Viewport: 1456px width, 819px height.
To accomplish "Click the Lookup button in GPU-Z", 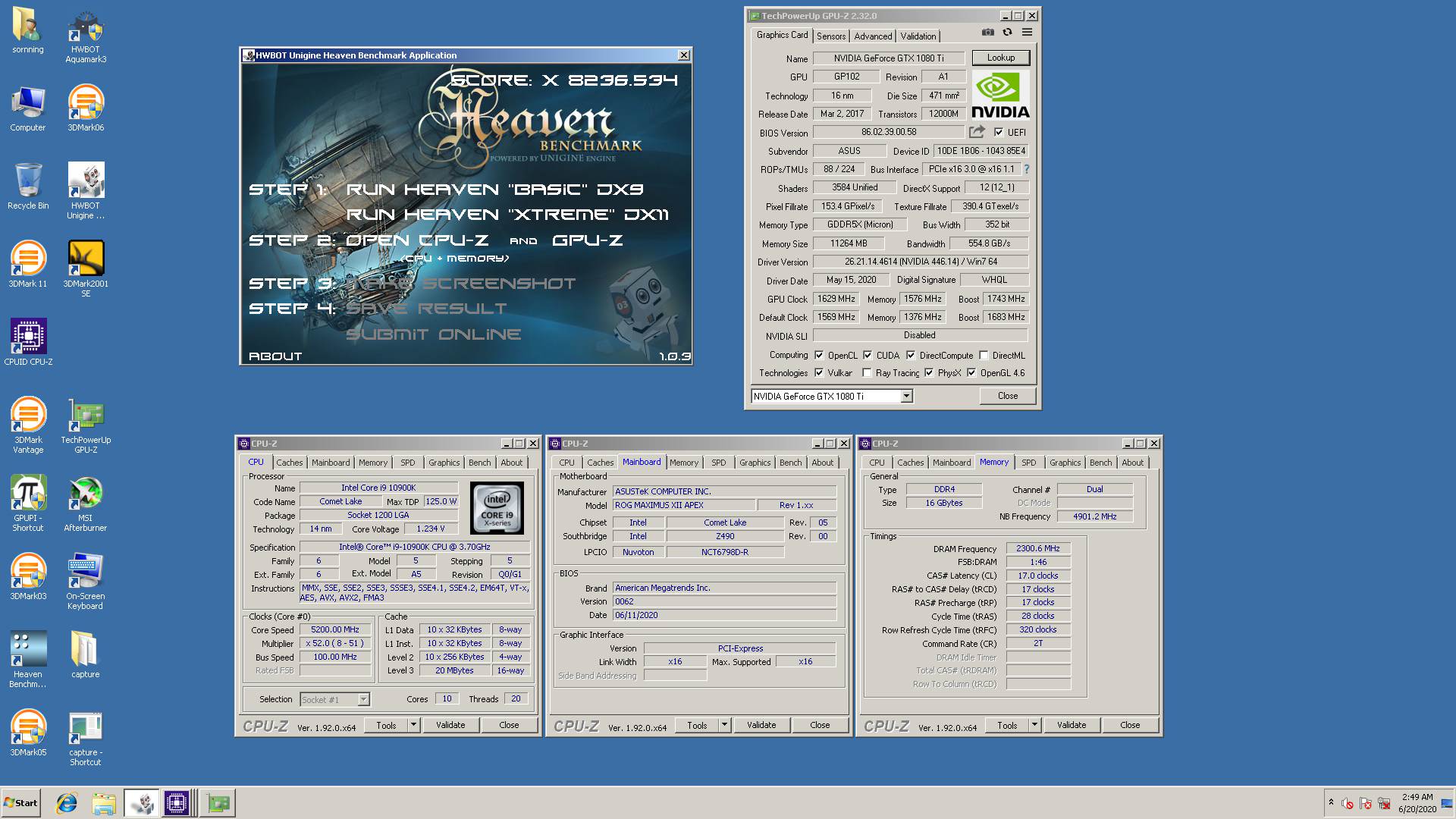I will pos(1000,58).
